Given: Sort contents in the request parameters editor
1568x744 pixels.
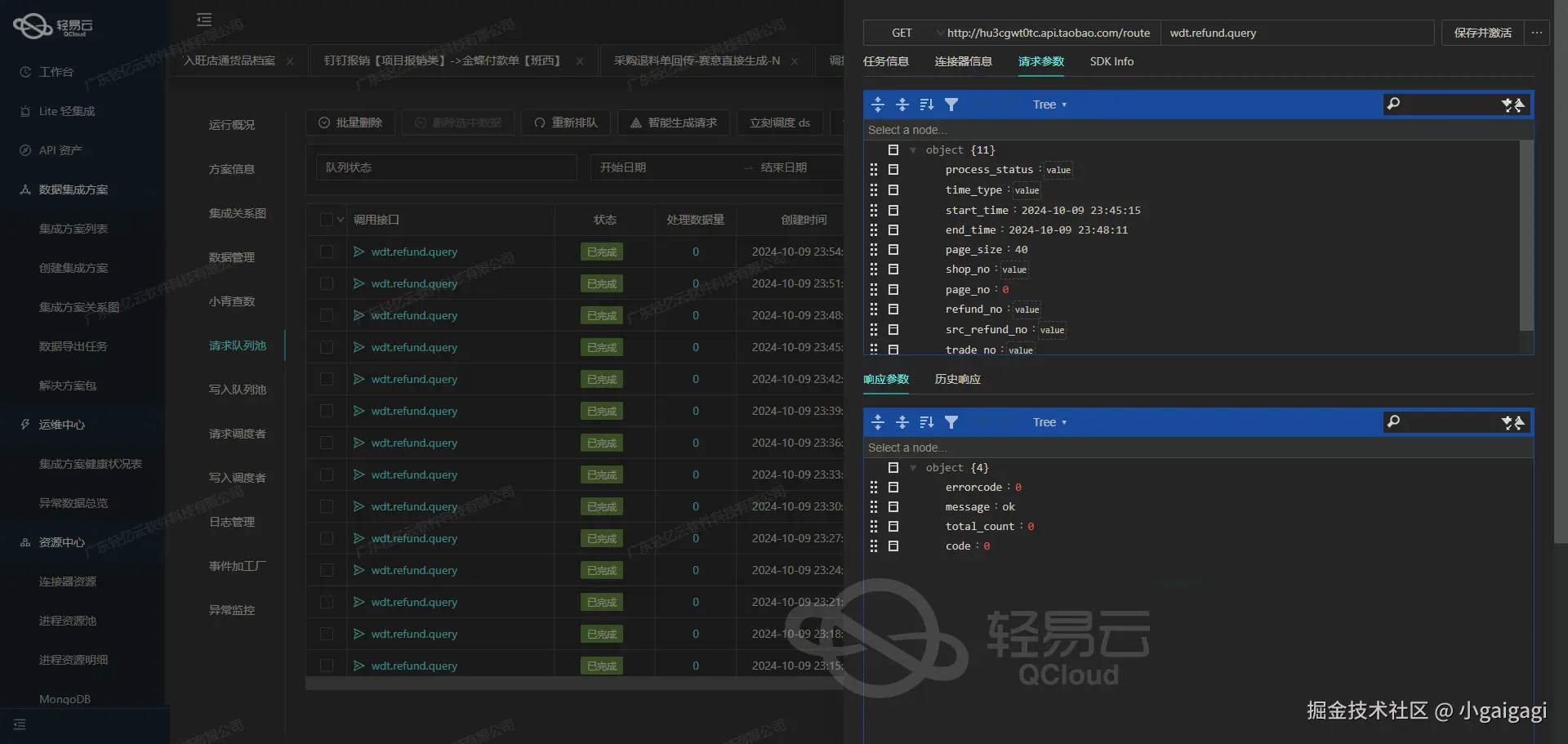Looking at the screenshot, I should 927,105.
